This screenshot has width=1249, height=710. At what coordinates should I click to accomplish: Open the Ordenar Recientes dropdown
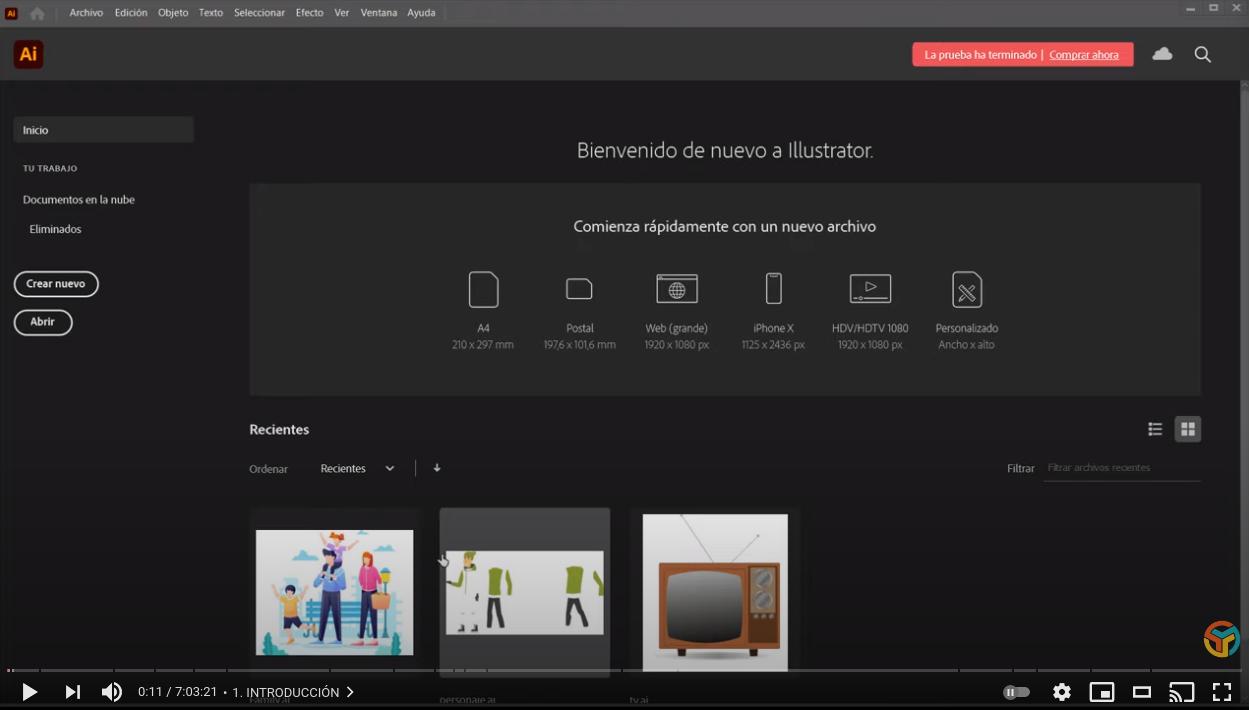click(358, 468)
